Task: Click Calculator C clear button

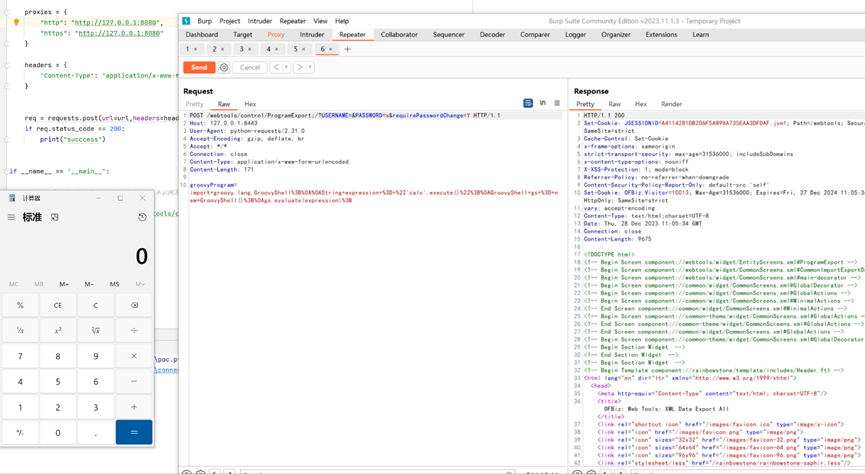Action: 95,305
